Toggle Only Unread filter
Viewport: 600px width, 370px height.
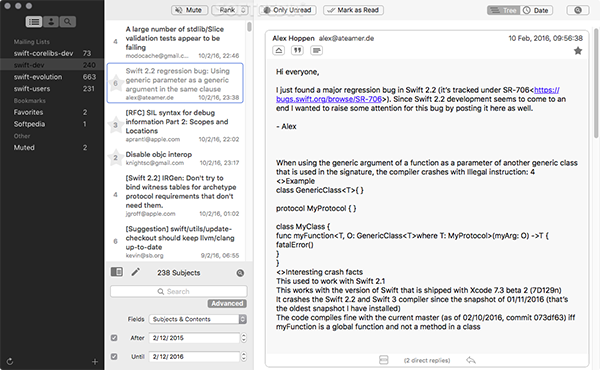coord(288,10)
